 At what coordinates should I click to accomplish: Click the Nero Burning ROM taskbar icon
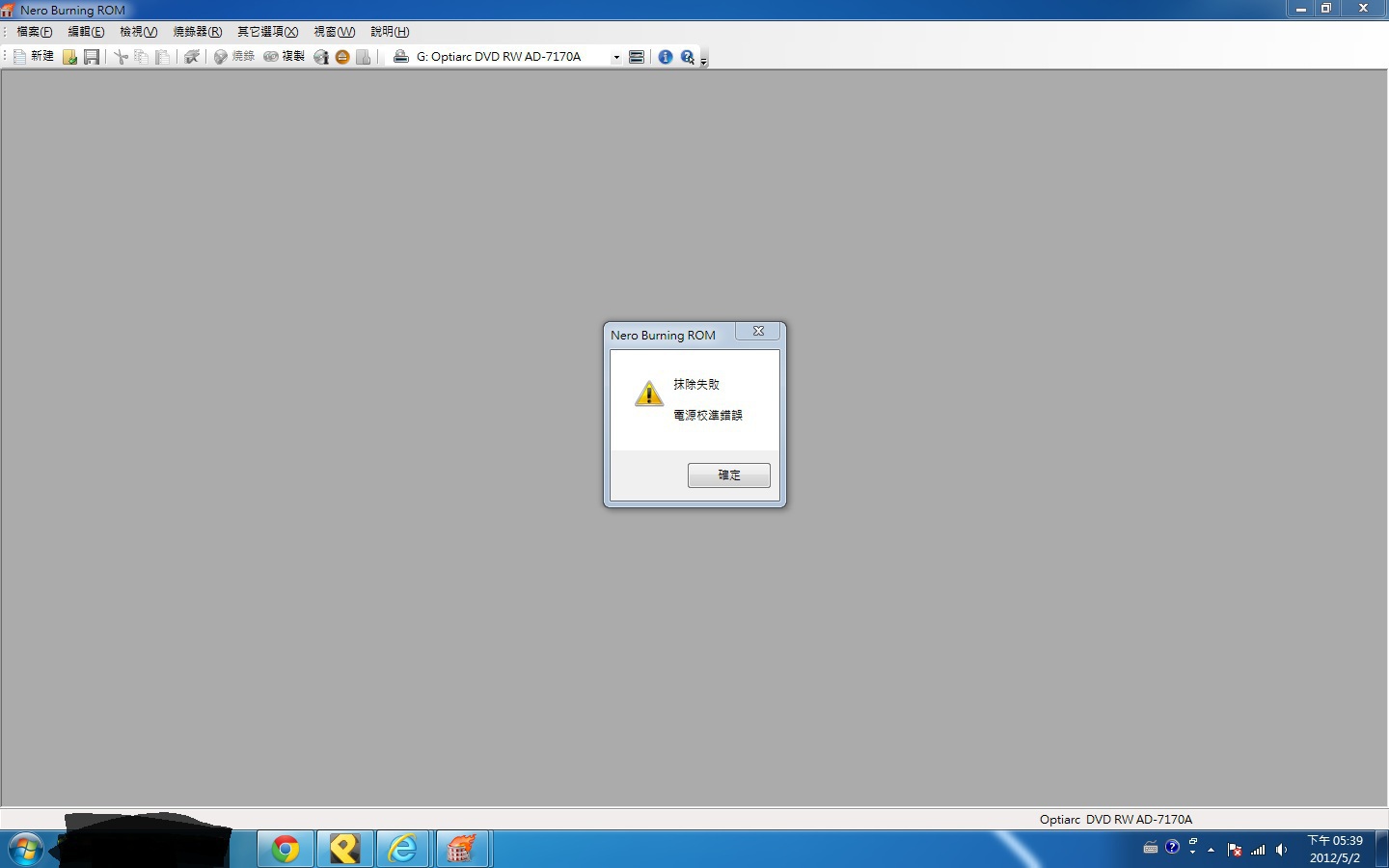coord(462,849)
